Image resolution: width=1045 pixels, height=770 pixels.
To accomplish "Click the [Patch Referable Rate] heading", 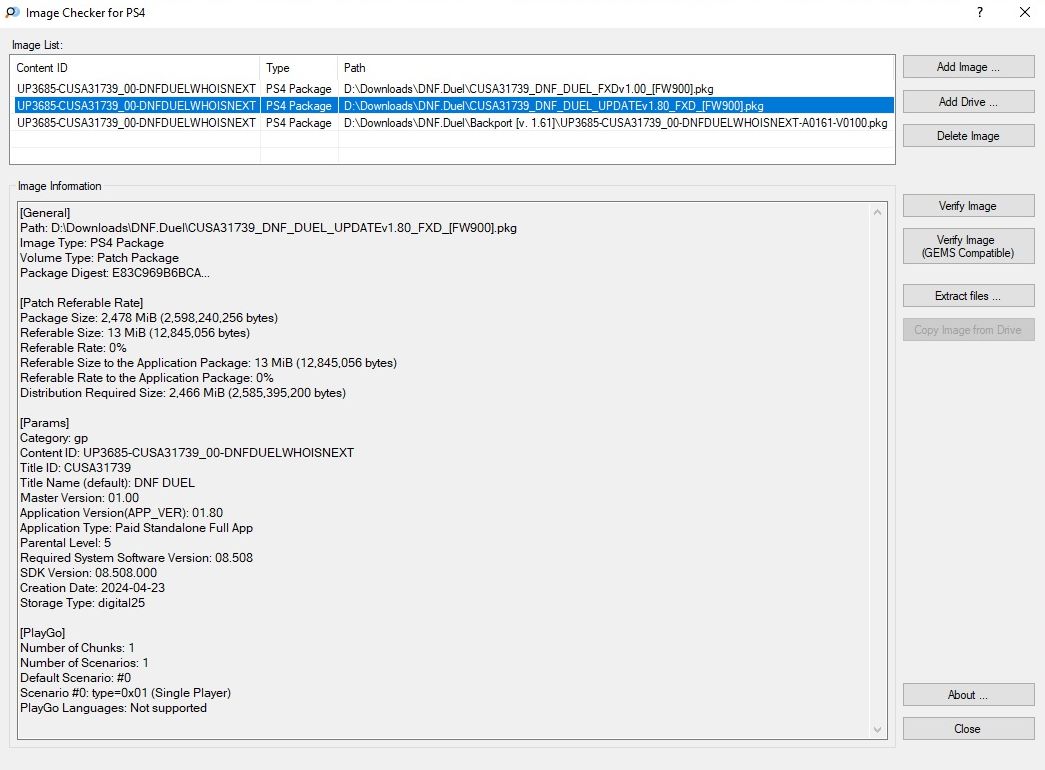I will tap(81, 303).
